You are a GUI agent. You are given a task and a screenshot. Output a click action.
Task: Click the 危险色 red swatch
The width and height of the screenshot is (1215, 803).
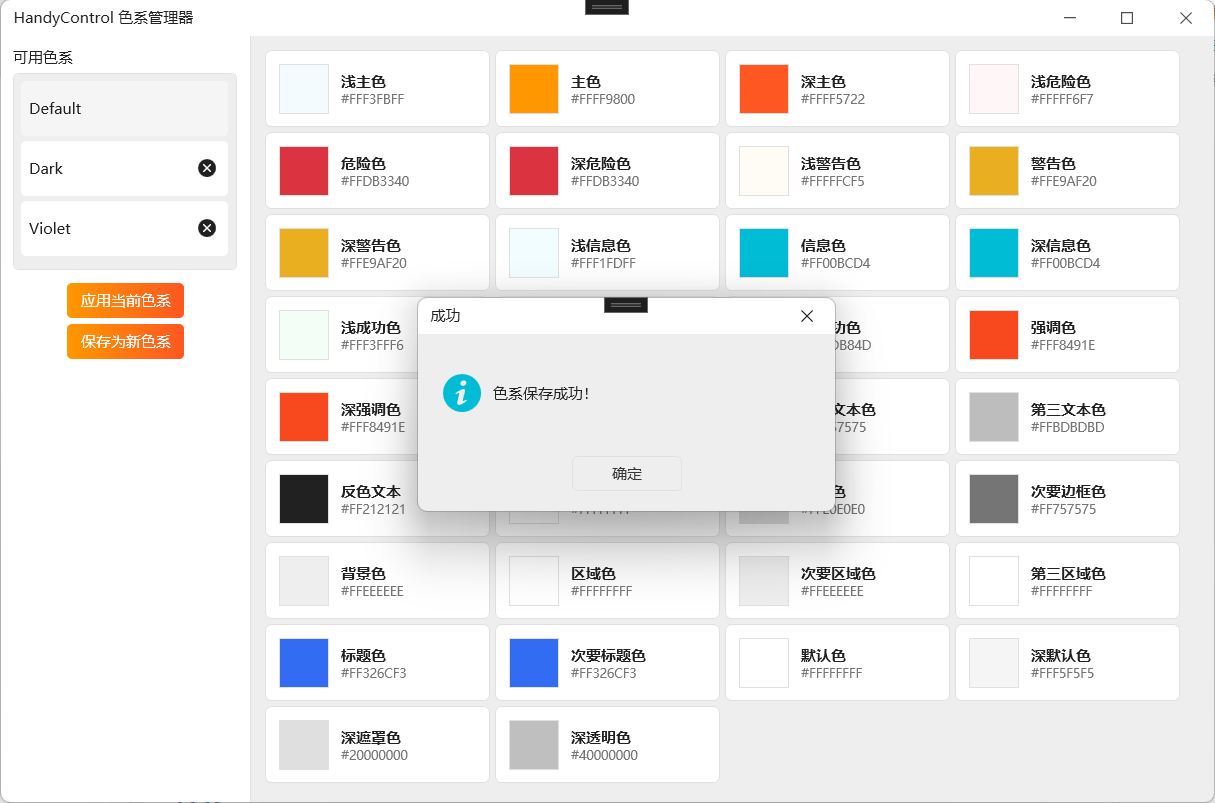coord(304,171)
